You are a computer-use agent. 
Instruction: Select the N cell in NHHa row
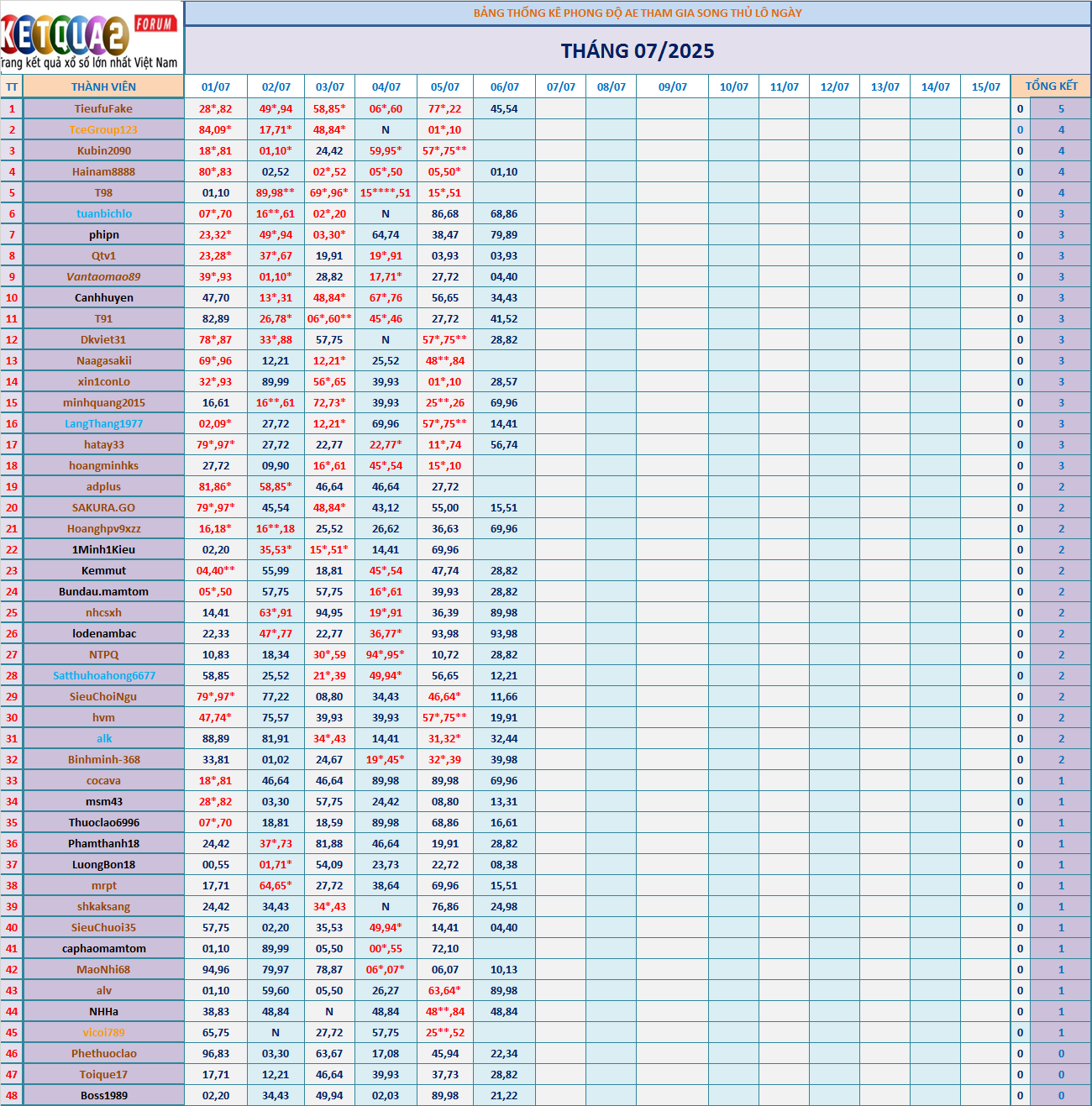coord(329,1011)
